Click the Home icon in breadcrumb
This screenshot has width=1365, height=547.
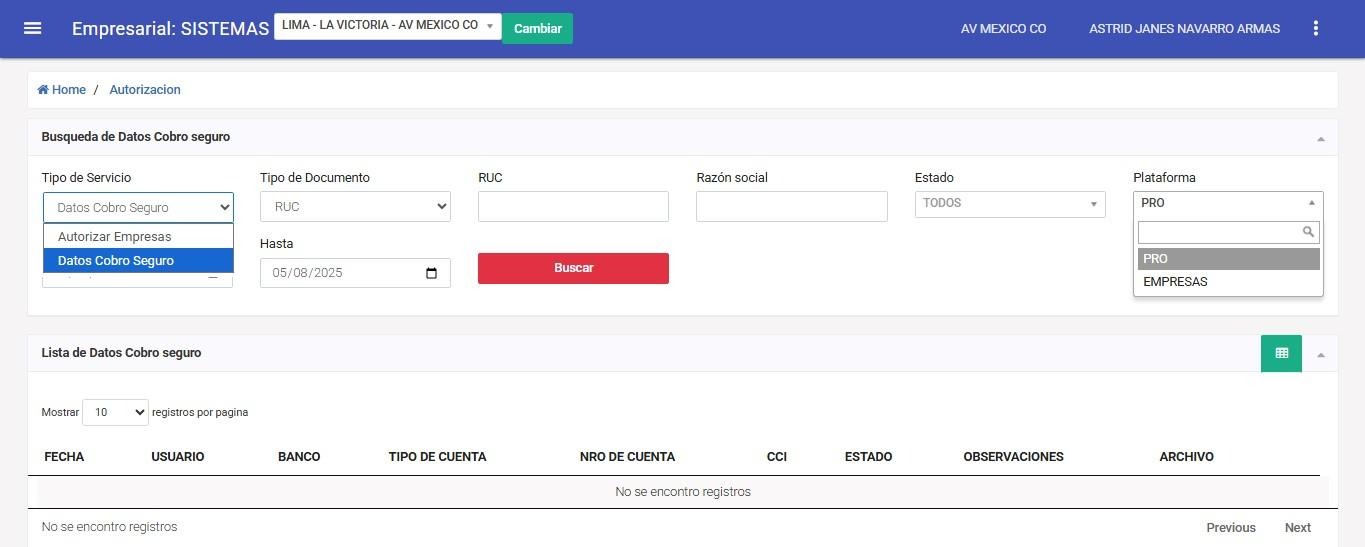pyautogui.click(x=44, y=90)
